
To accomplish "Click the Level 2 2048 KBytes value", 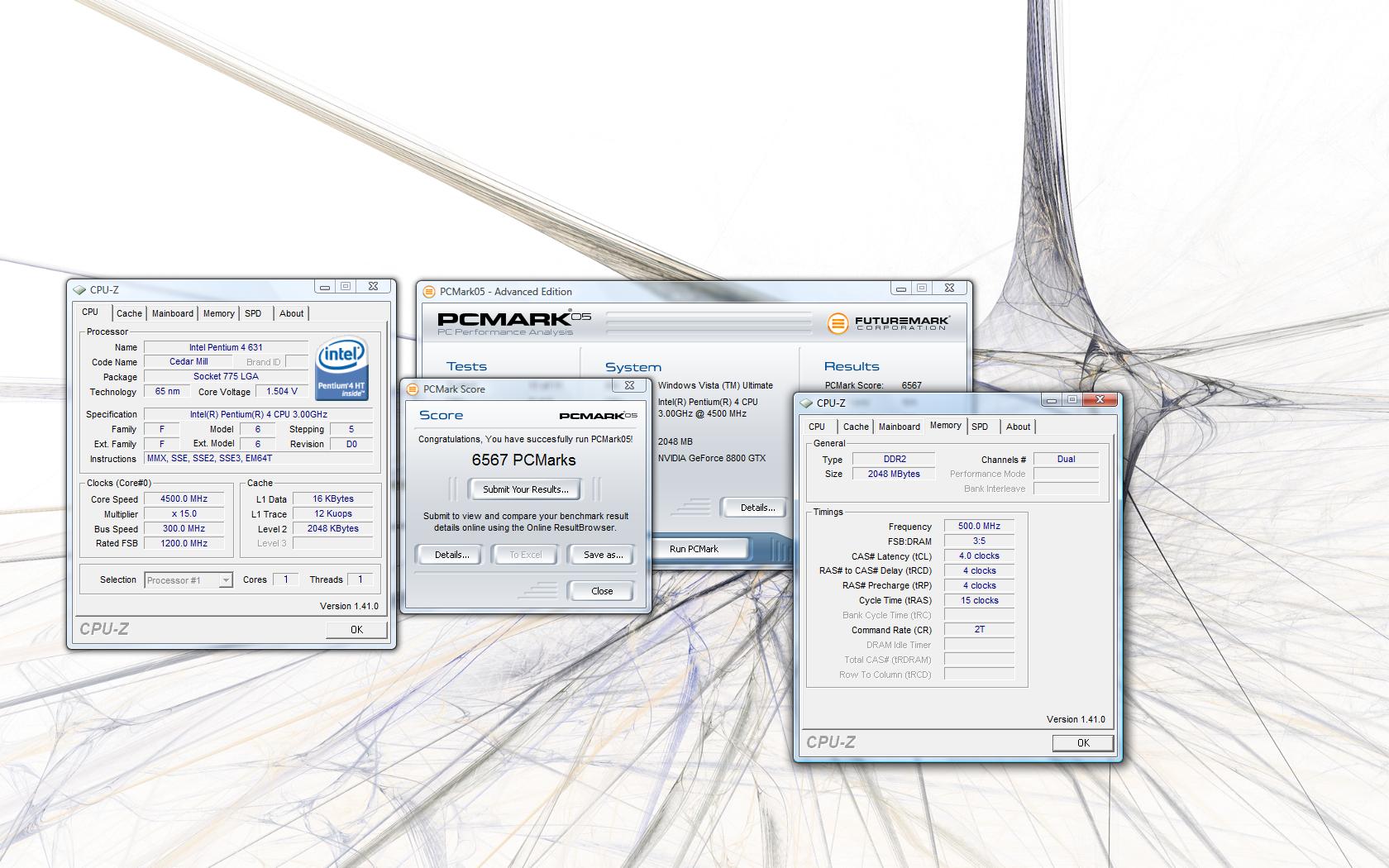I will tap(333, 529).
